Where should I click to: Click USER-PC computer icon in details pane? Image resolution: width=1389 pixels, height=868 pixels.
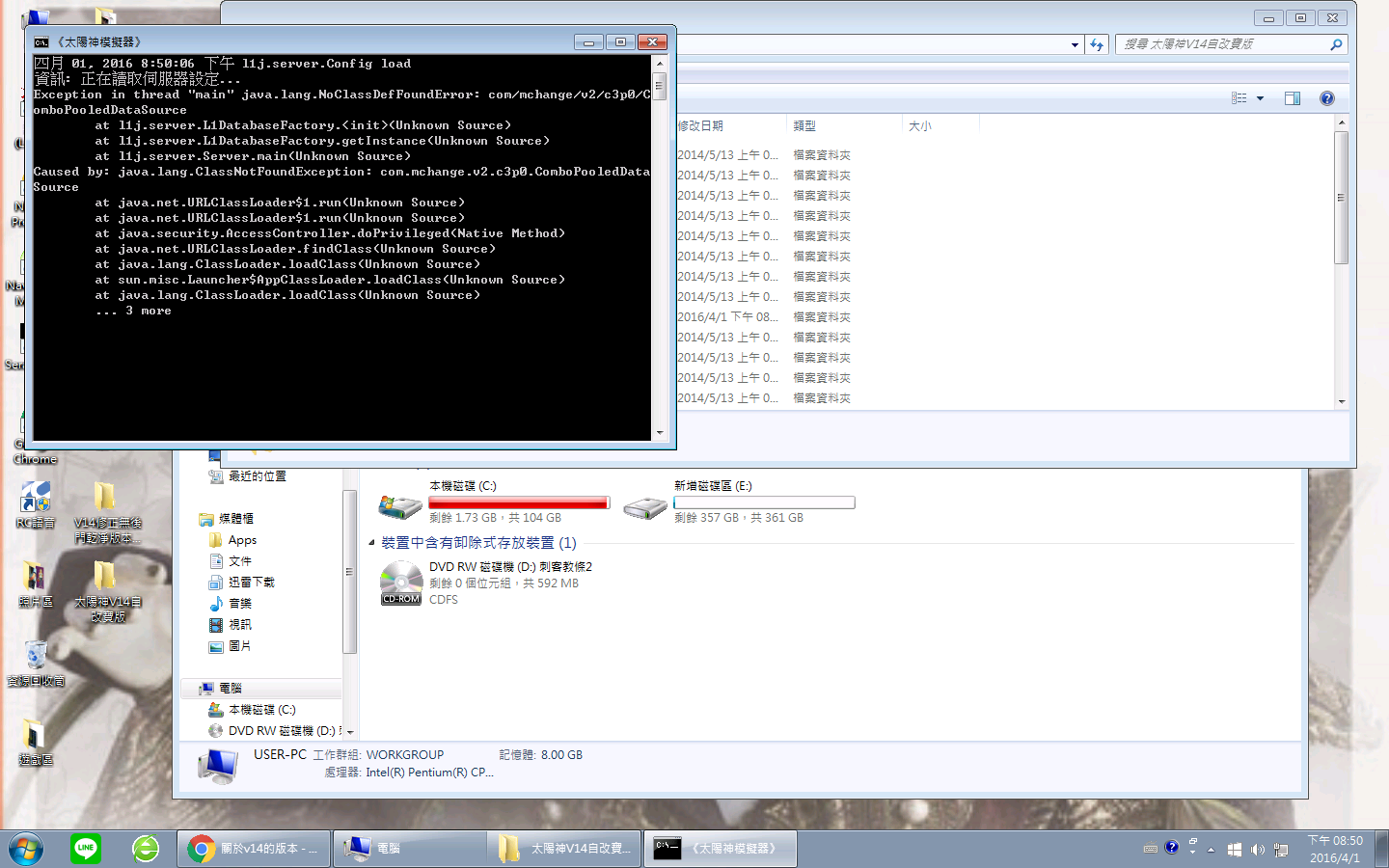tap(217, 766)
